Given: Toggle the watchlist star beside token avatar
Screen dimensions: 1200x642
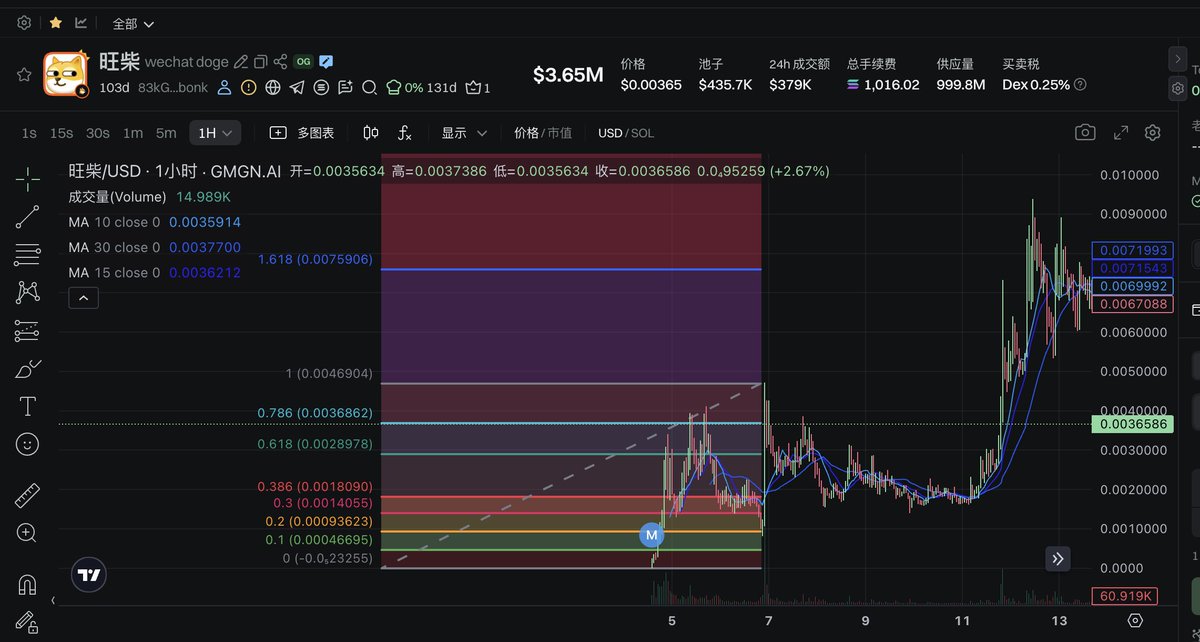Looking at the screenshot, I should coord(24,74).
